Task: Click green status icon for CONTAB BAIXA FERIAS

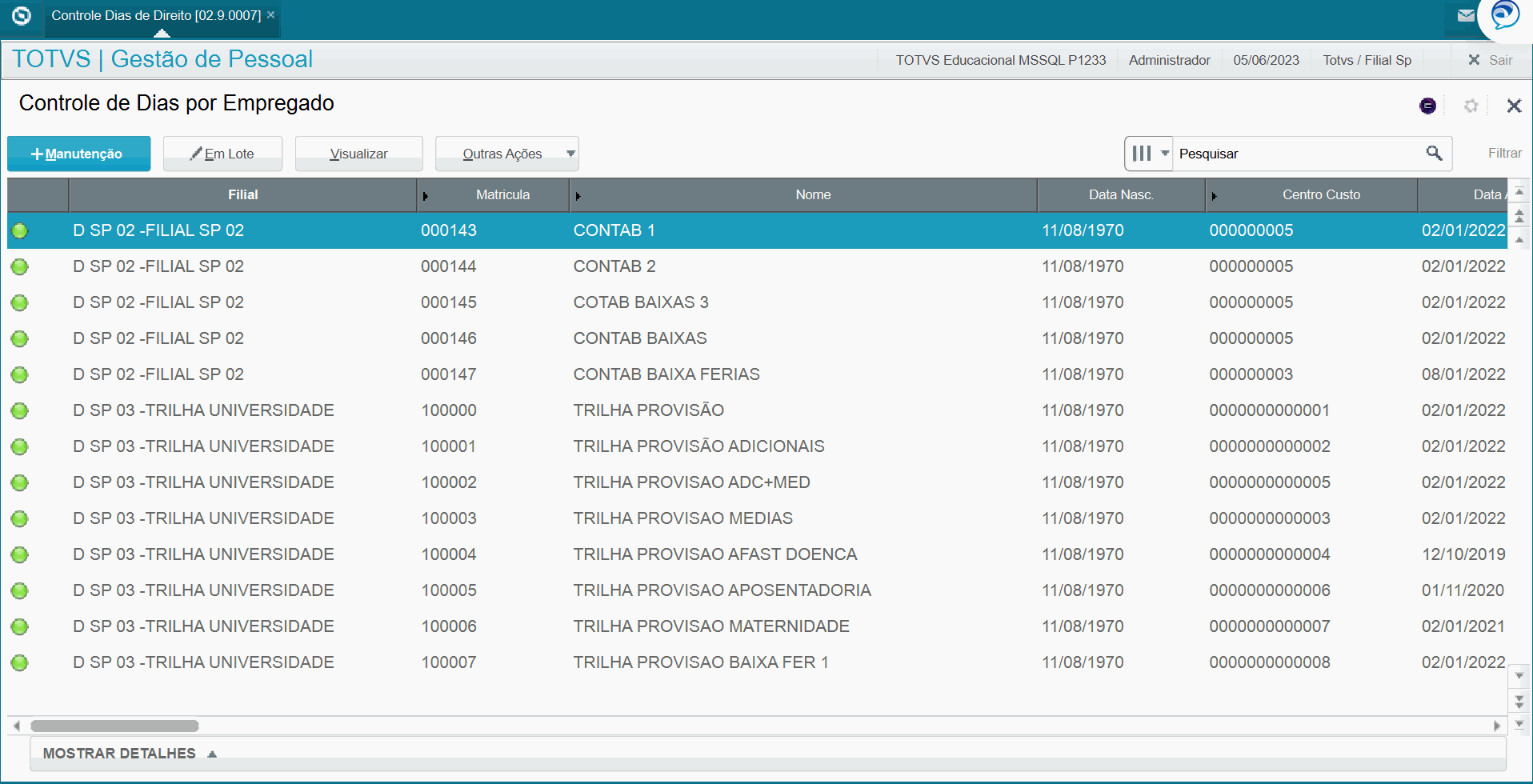Action: click(20, 375)
